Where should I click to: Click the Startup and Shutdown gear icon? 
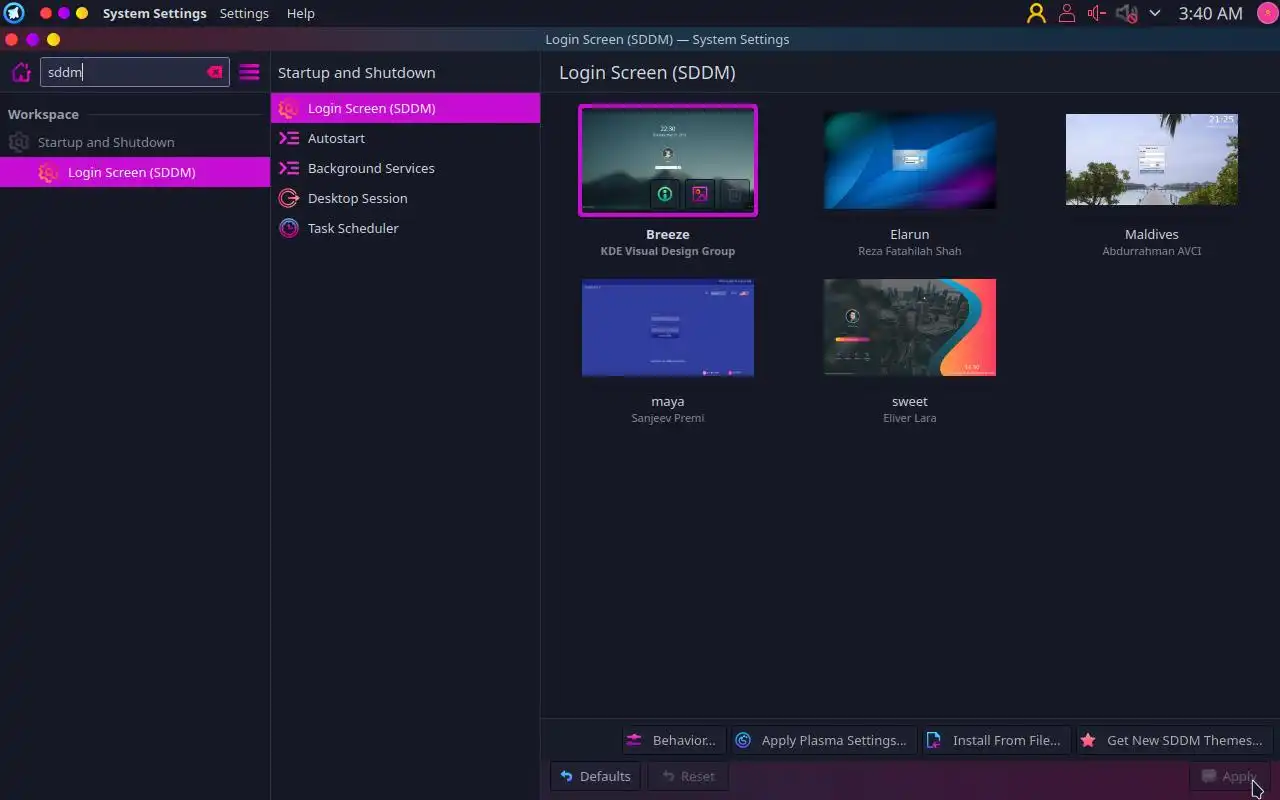point(18,142)
